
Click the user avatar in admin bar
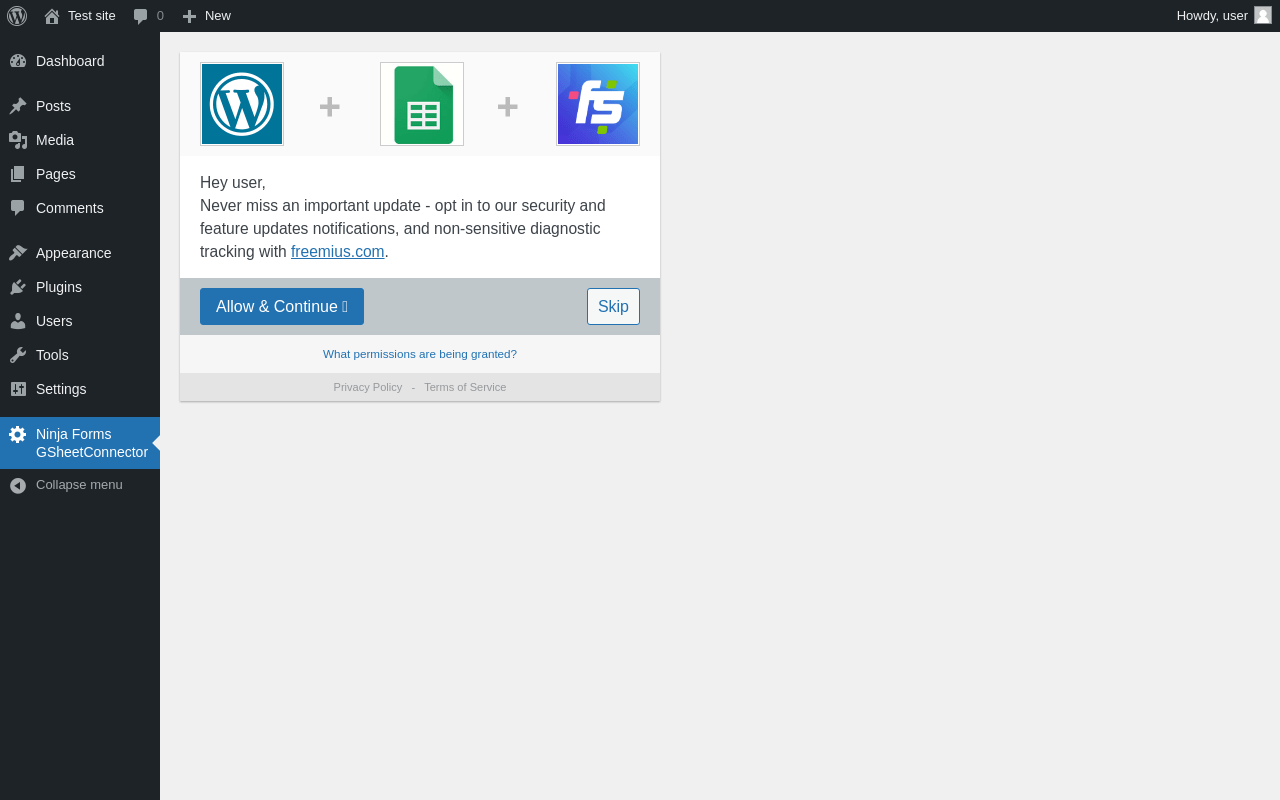tap(1263, 15)
